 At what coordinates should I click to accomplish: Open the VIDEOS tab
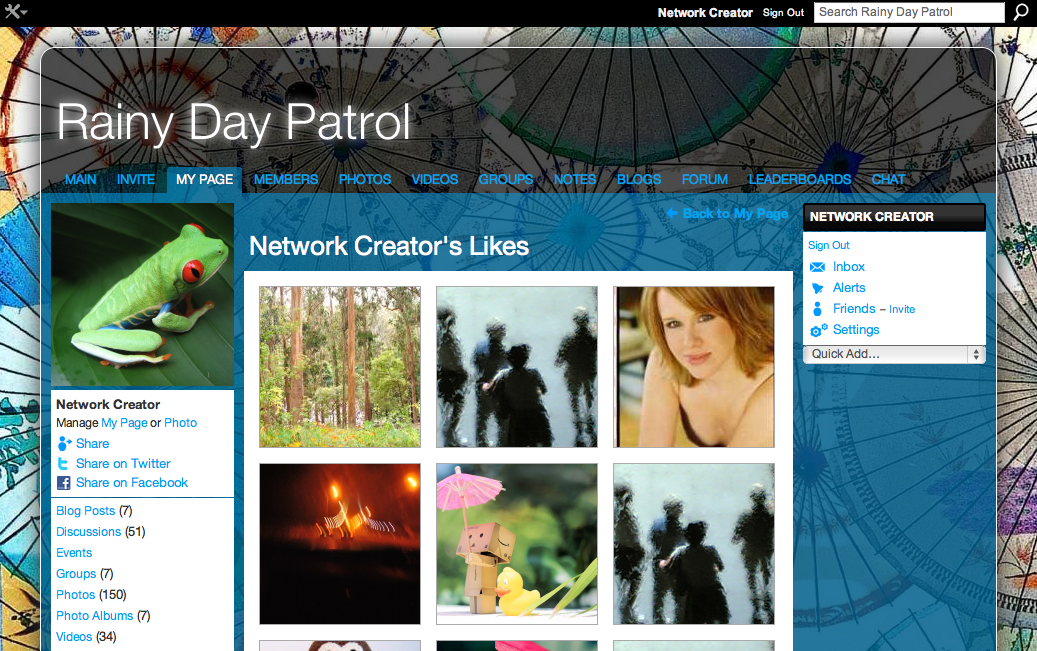435,179
